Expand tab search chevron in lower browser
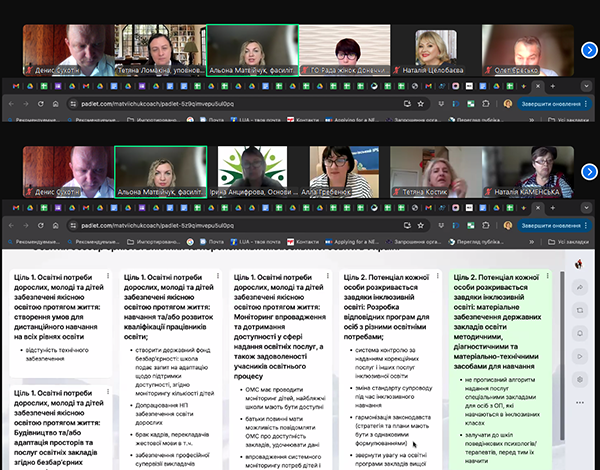 pyautogui.click(x=586, y=208)
